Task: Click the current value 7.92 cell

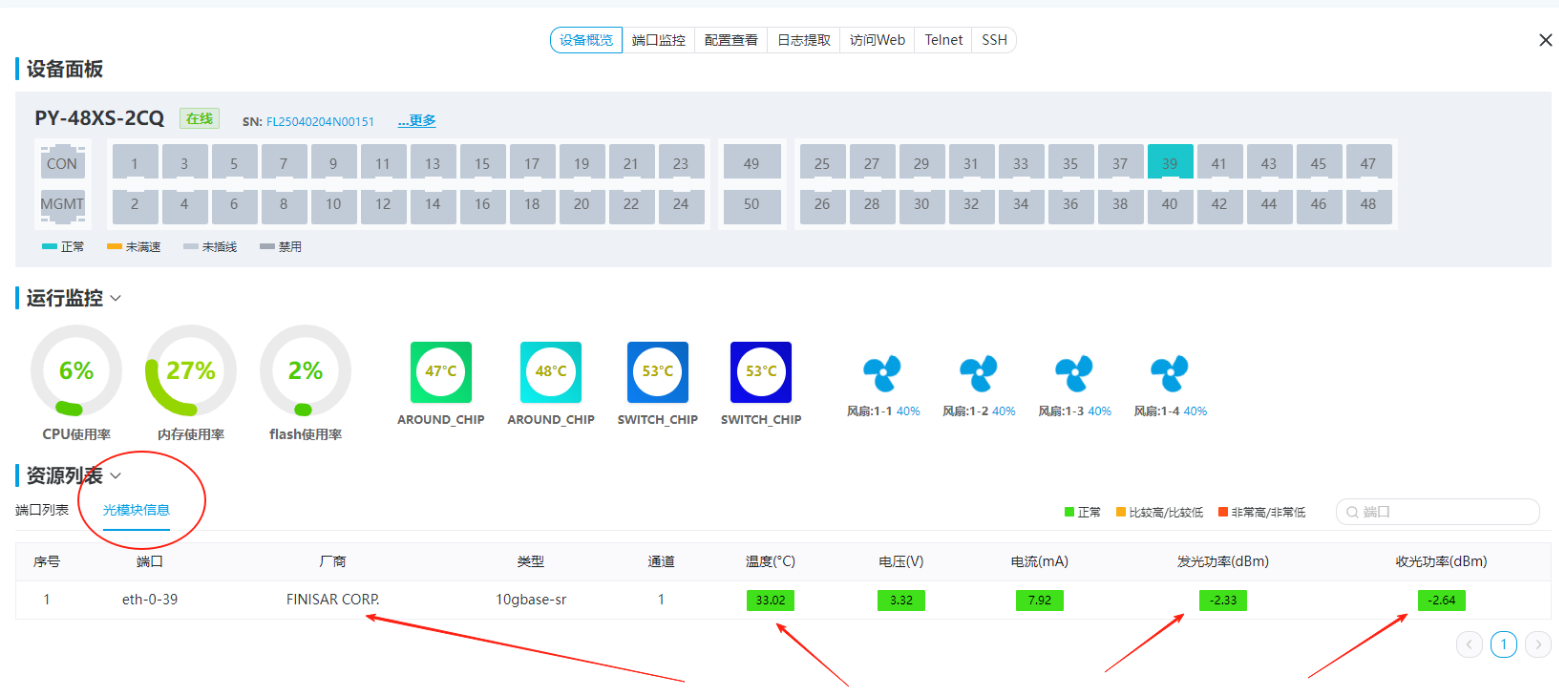Action: tap(1039, 600)
